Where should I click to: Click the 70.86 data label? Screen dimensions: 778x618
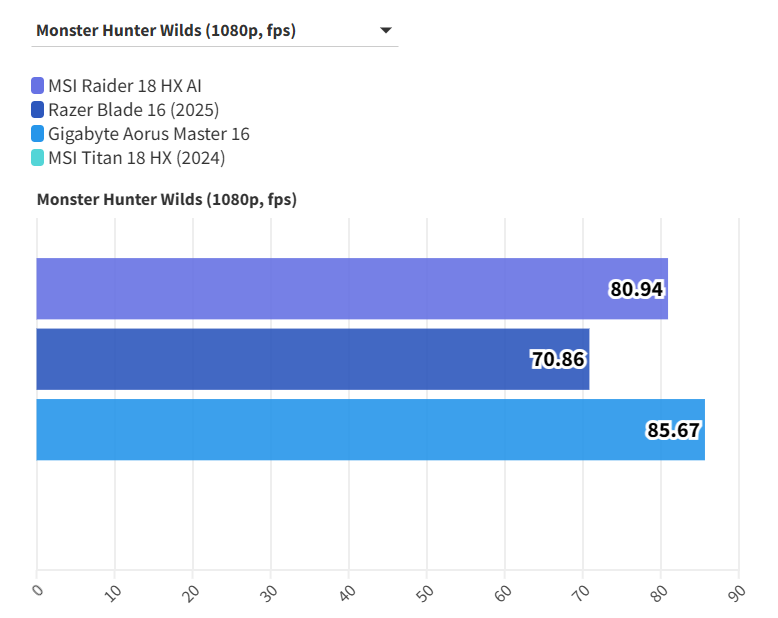558,360
